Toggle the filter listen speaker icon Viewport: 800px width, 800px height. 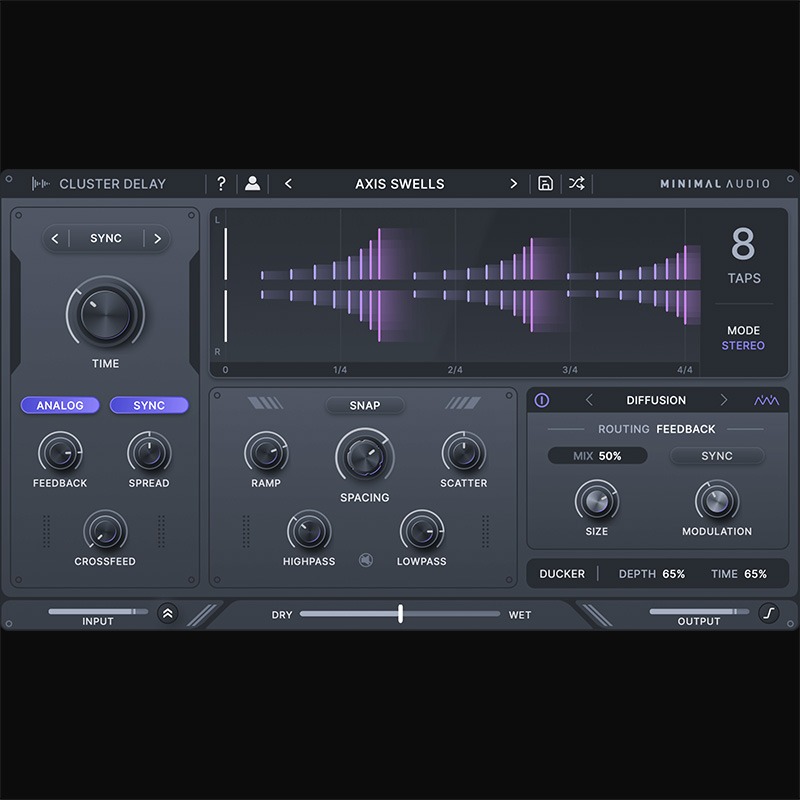[366, 560]
